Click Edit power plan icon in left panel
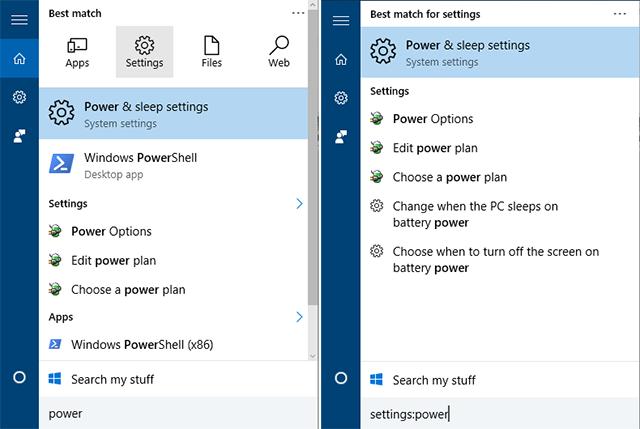 [x=55, y=260]
